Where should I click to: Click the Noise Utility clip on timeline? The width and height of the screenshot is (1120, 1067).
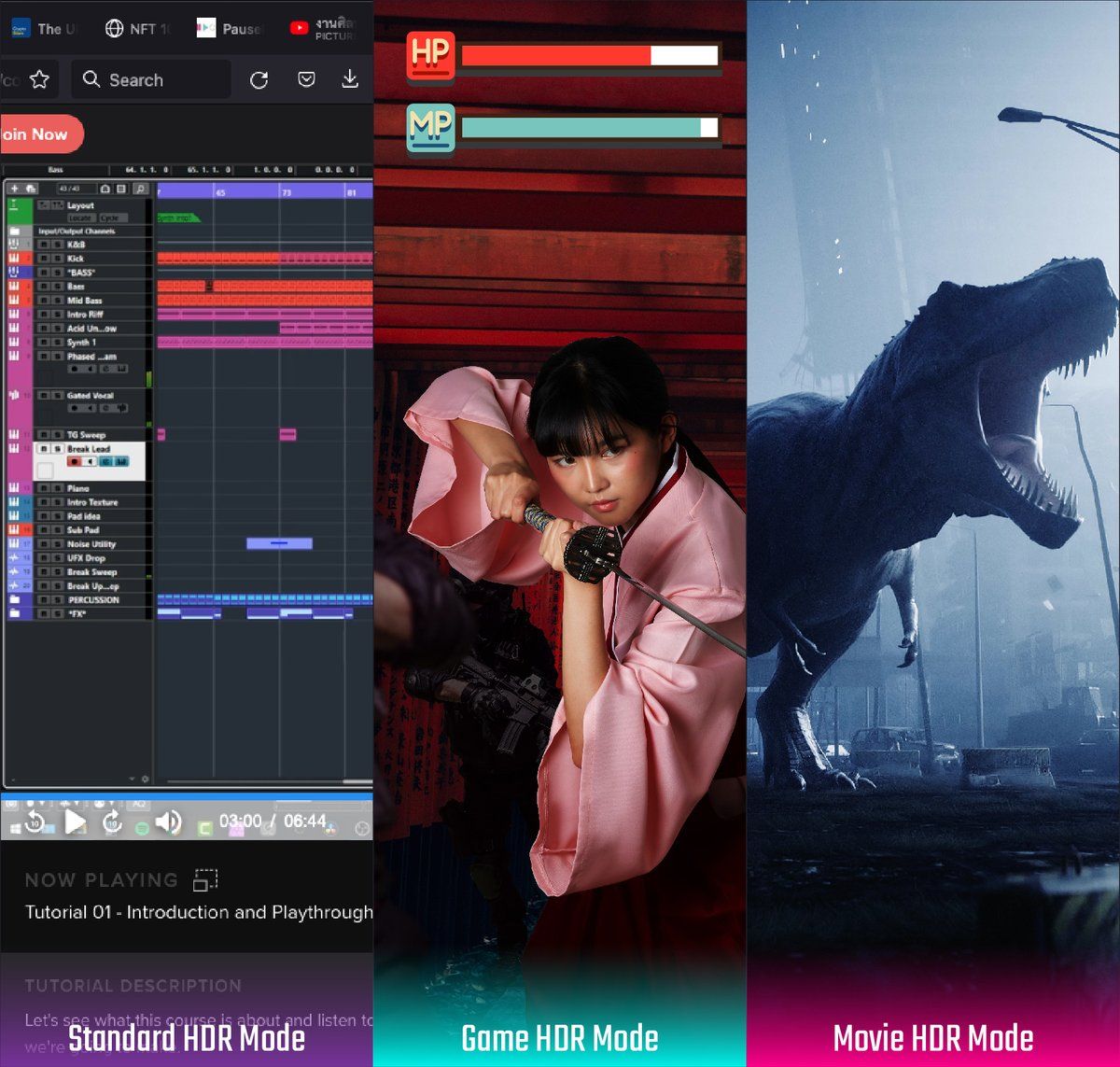coord(279,543)
